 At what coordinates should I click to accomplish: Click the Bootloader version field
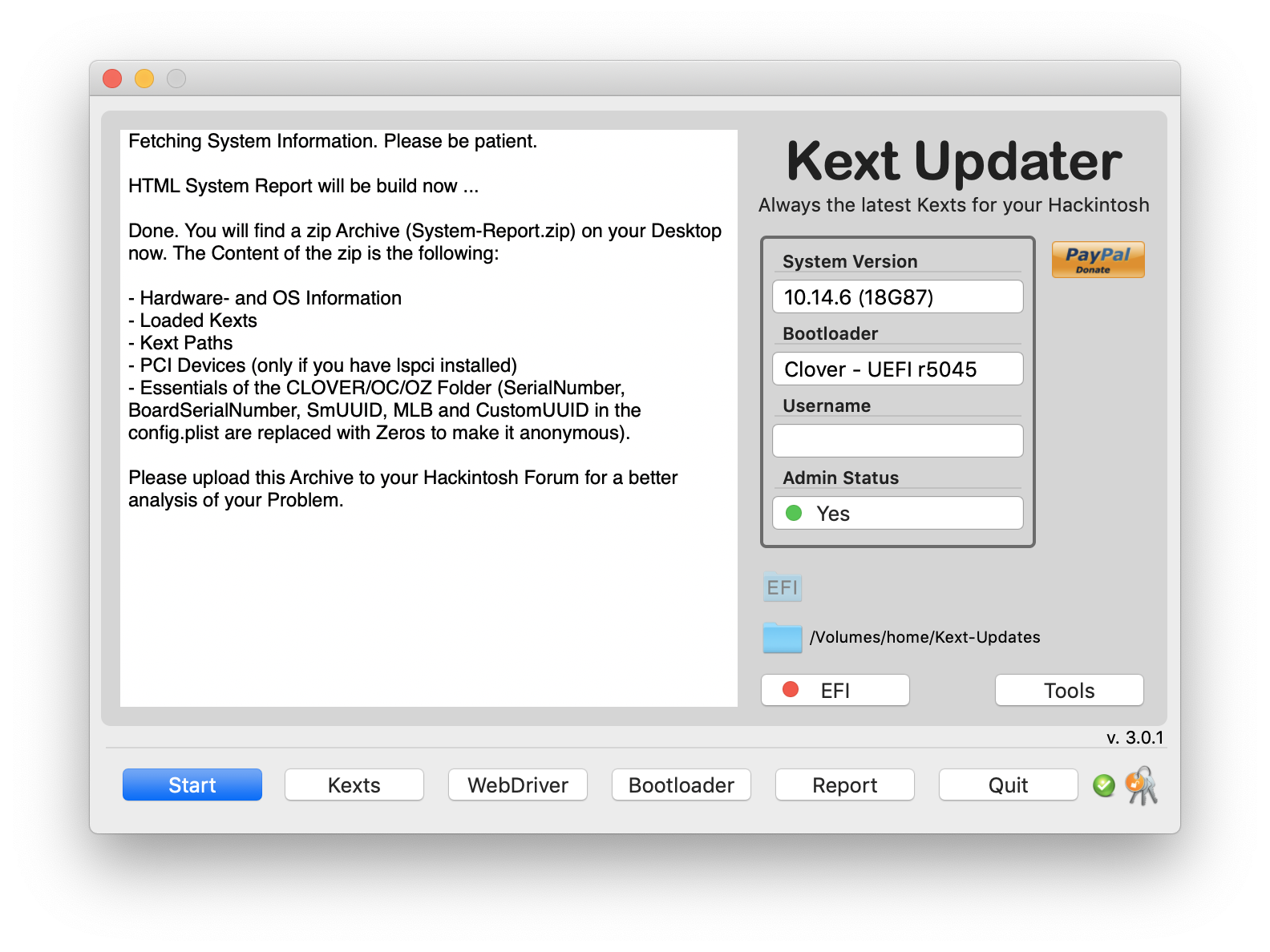[x=898, y=369]
